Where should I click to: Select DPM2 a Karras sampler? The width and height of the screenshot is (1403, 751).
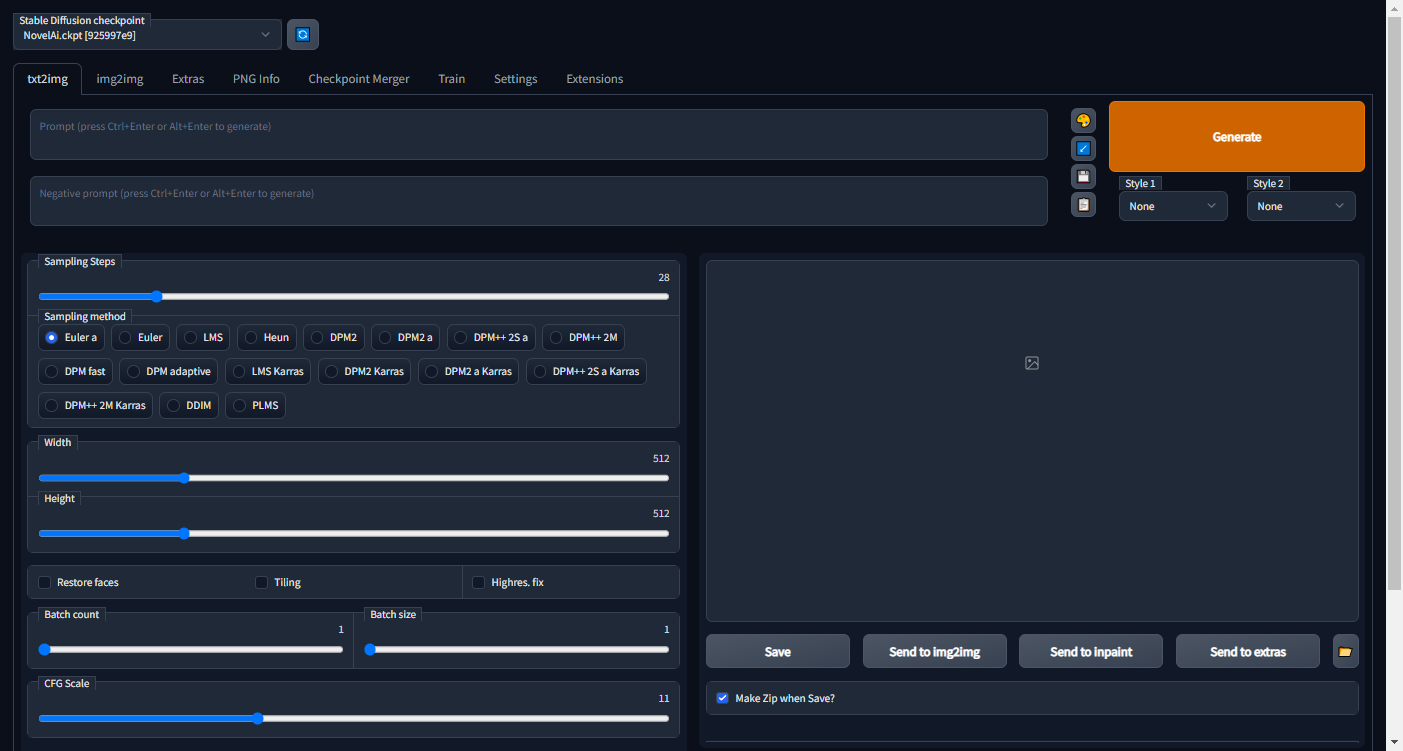(470, 371)
